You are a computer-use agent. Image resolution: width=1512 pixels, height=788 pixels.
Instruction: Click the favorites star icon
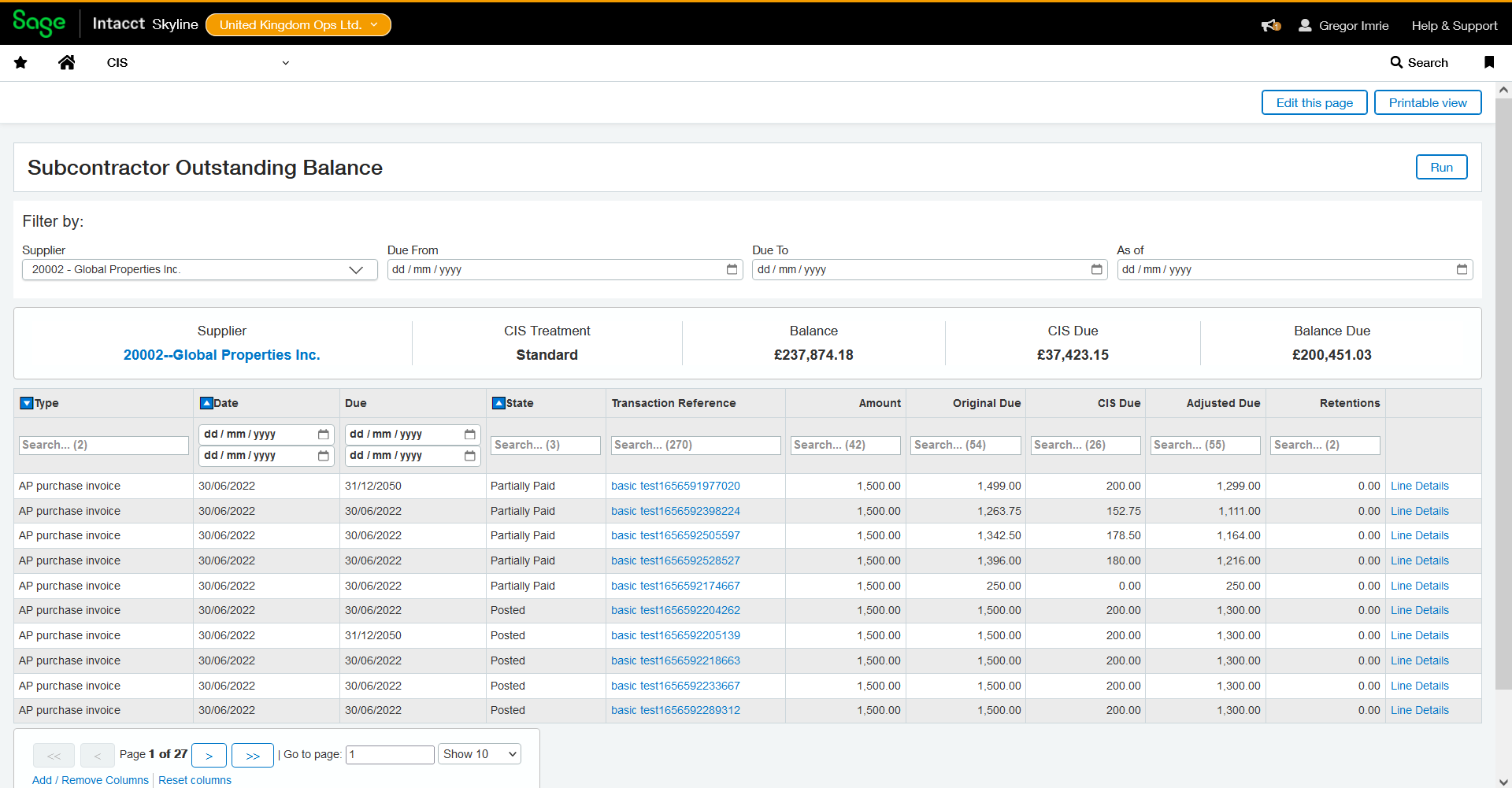[20, 63]
